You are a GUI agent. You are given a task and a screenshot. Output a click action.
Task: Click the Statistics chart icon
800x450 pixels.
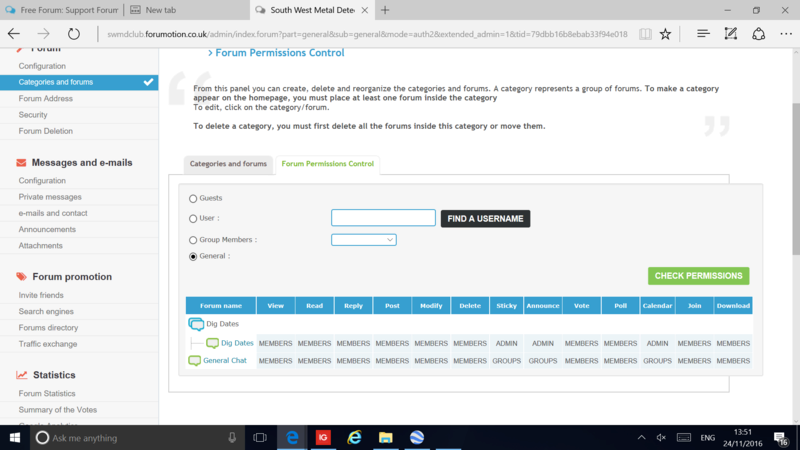tap(21, 375)
